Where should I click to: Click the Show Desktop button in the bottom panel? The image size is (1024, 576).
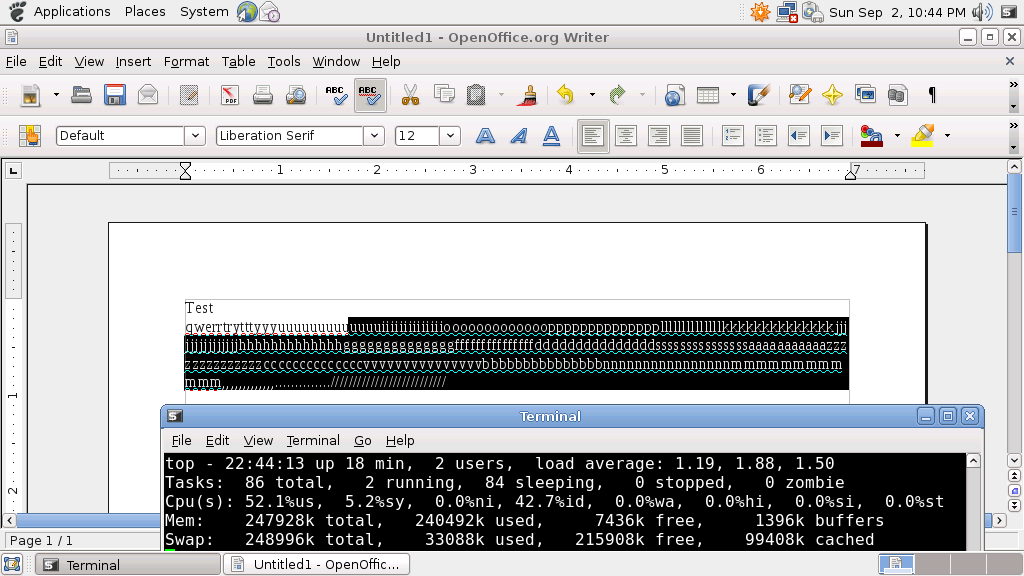pyautogui.click(x=12, y=565)
